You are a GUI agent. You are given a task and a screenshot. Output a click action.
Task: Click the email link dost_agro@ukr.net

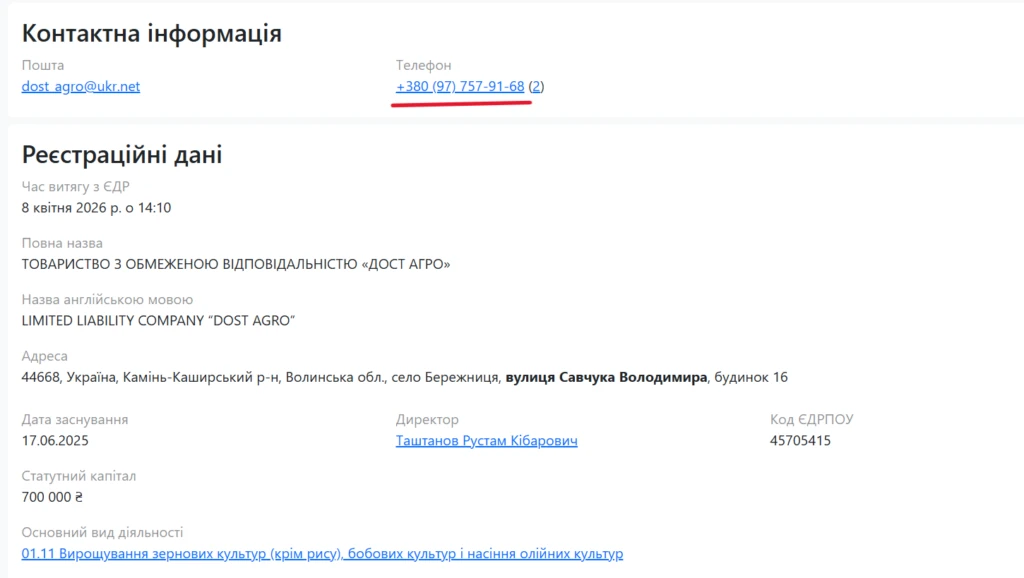pyautogui.click(x=80, y=86)
